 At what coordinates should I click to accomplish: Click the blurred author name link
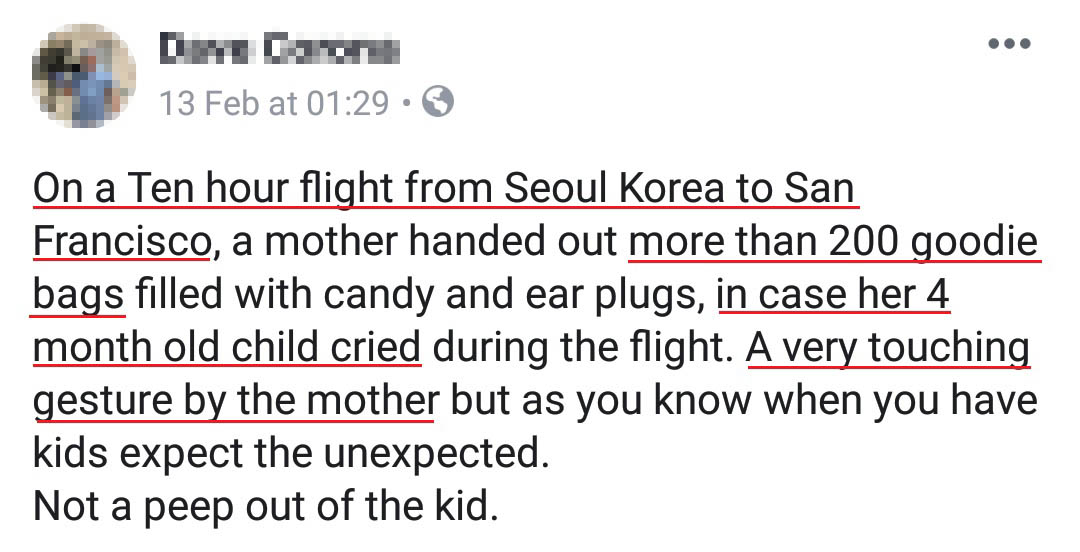click(279, 49)
